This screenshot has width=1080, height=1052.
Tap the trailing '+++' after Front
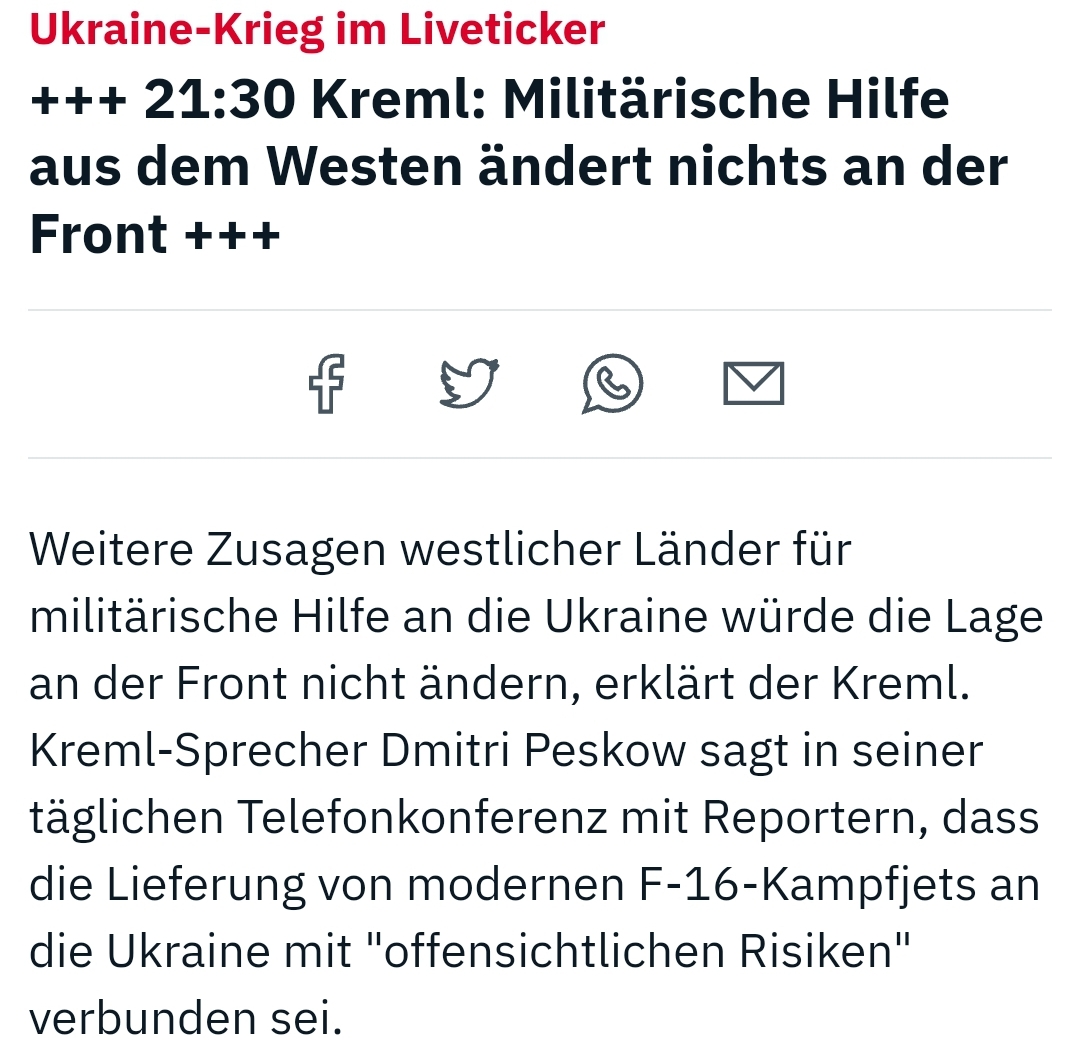232,233
